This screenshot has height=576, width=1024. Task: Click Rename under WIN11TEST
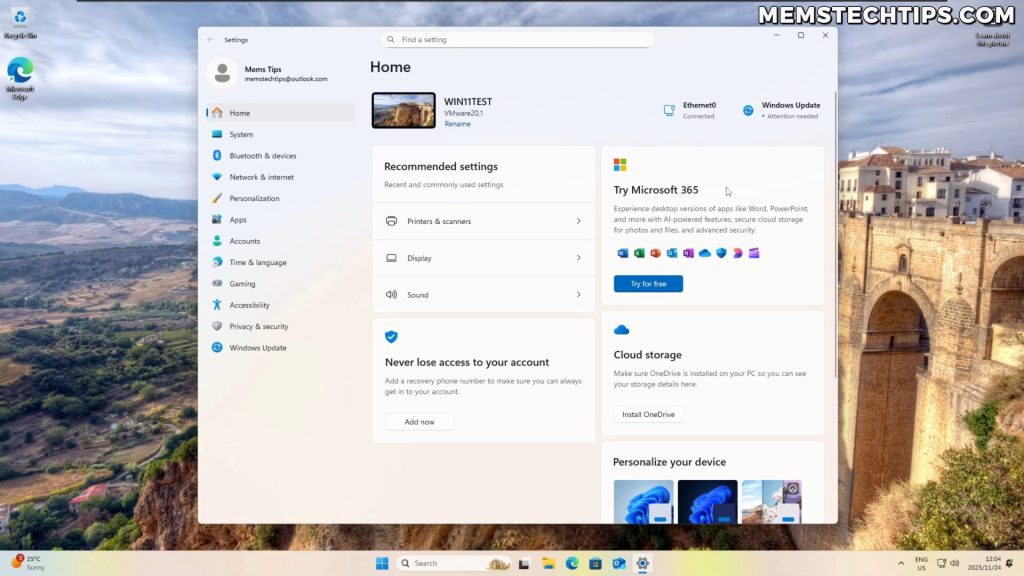[458, 123]
